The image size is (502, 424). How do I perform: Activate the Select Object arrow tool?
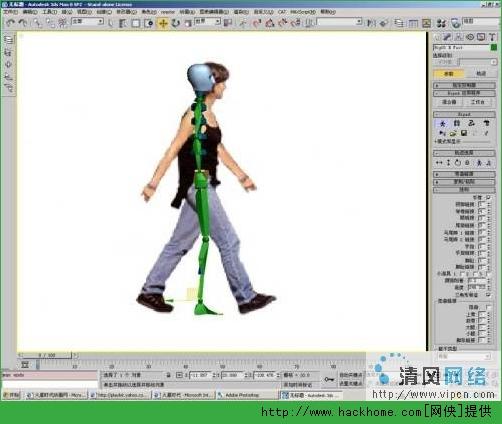pyautogui.click(x=111, y=23)
